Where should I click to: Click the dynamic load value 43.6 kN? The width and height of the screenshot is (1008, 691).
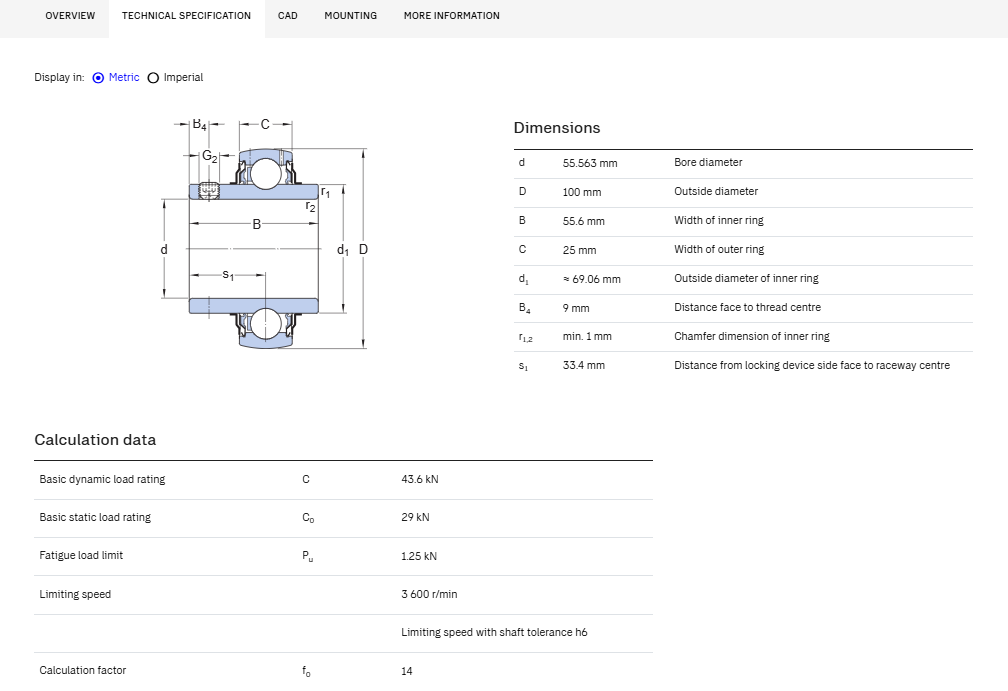(x=420, y=480)
